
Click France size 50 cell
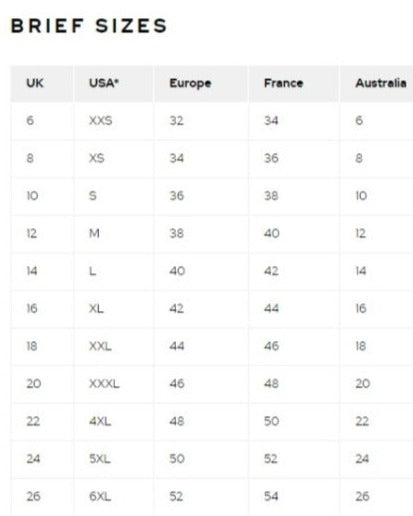point(272,421)
